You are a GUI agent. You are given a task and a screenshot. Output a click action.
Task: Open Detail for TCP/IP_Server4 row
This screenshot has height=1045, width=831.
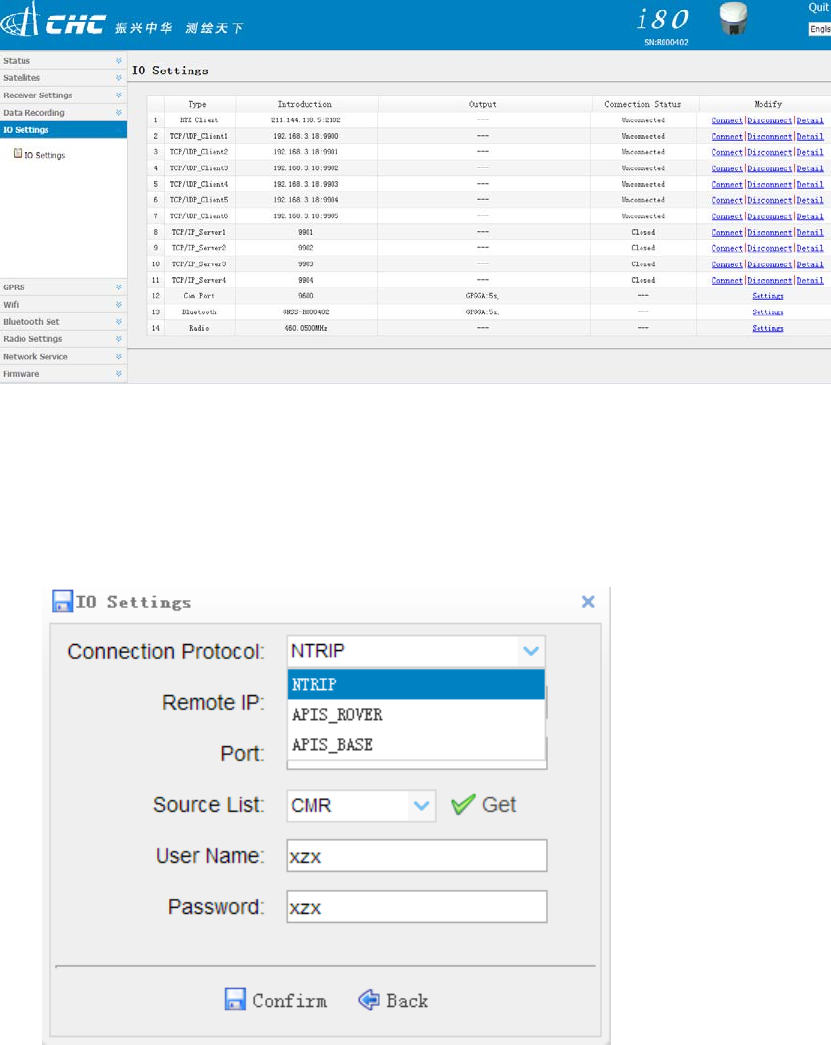810,281
